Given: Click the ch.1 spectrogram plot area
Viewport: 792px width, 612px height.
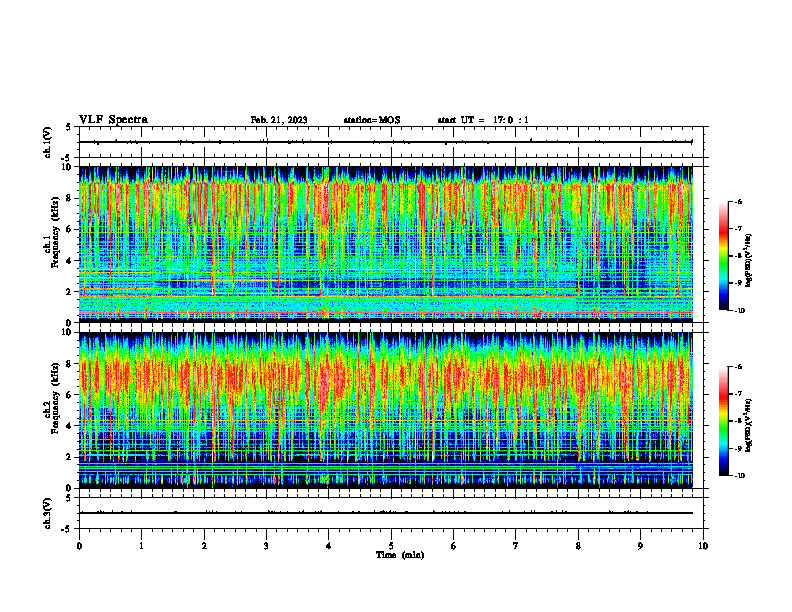Looking at the screenshot, I should point(386,244).
